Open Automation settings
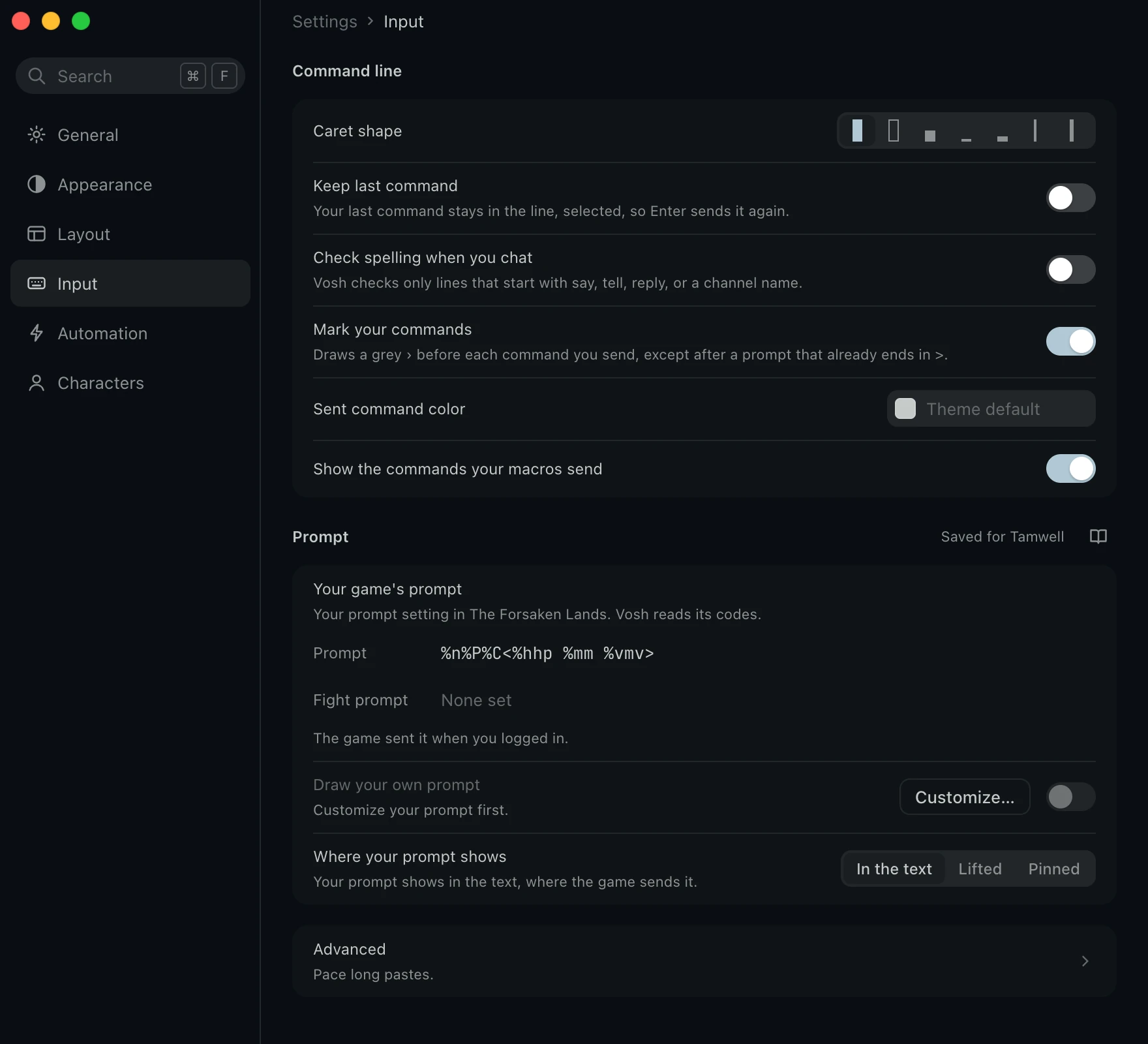 [x=130, y=333]
